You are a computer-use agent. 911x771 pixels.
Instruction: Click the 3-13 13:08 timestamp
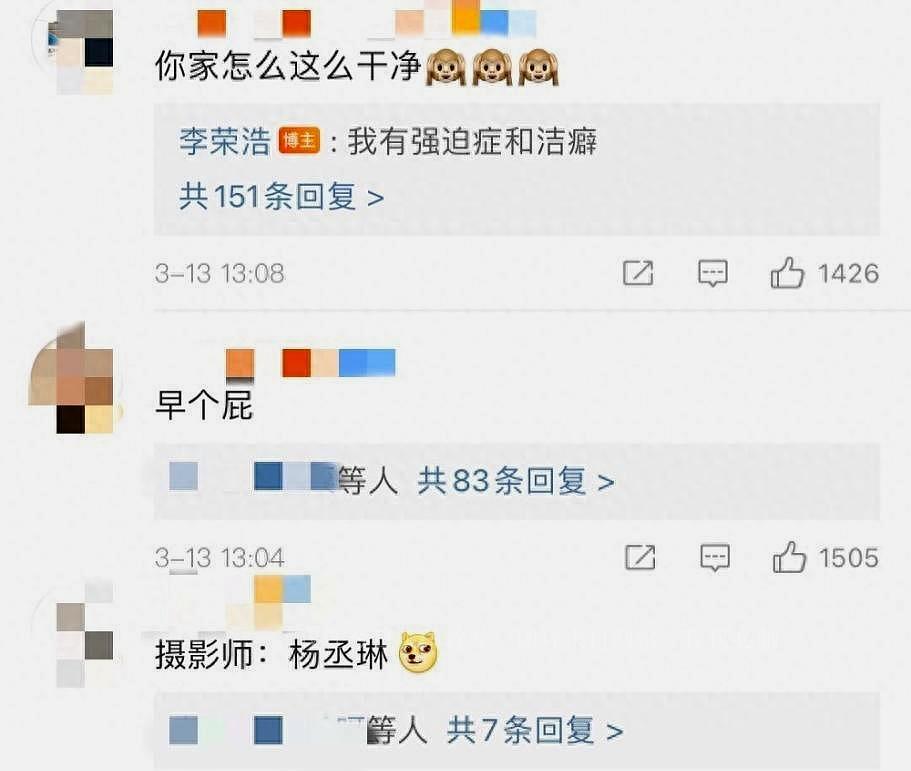pos(220,274)
